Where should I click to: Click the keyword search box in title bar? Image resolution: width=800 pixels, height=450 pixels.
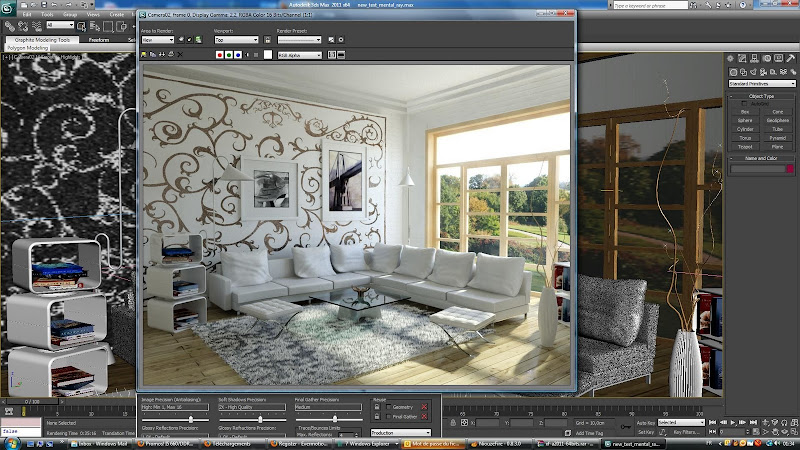649,5
